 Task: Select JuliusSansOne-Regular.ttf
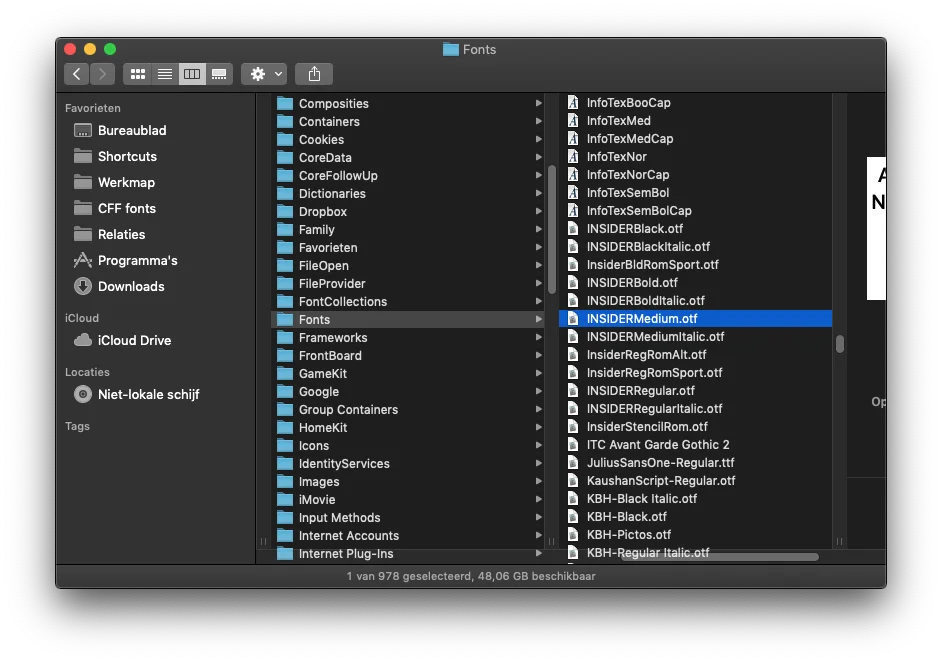point(696,463)
